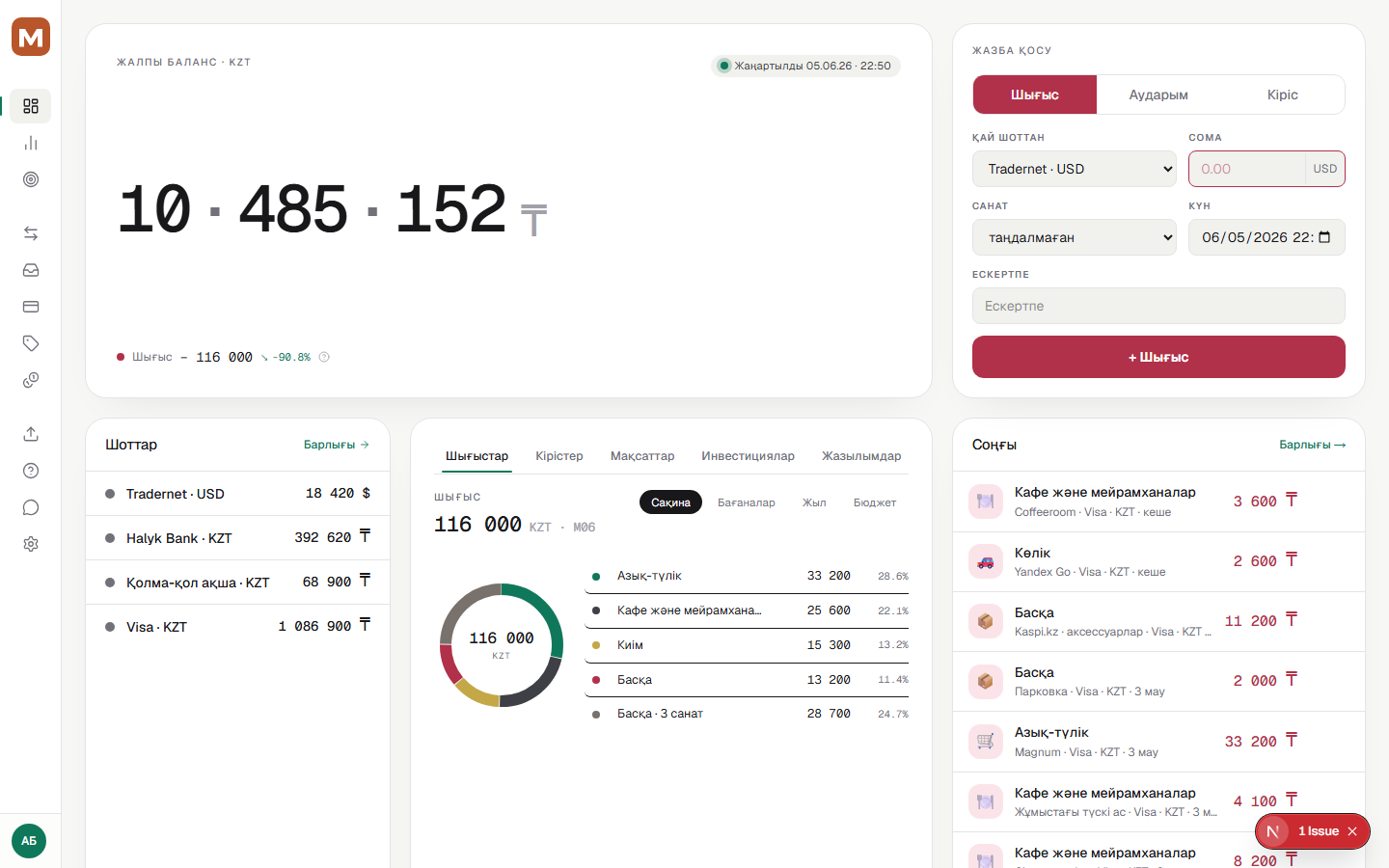1389x868 pixels.
Task: Switch breakdown to Бюджет view
Action: tap(875, 502)
